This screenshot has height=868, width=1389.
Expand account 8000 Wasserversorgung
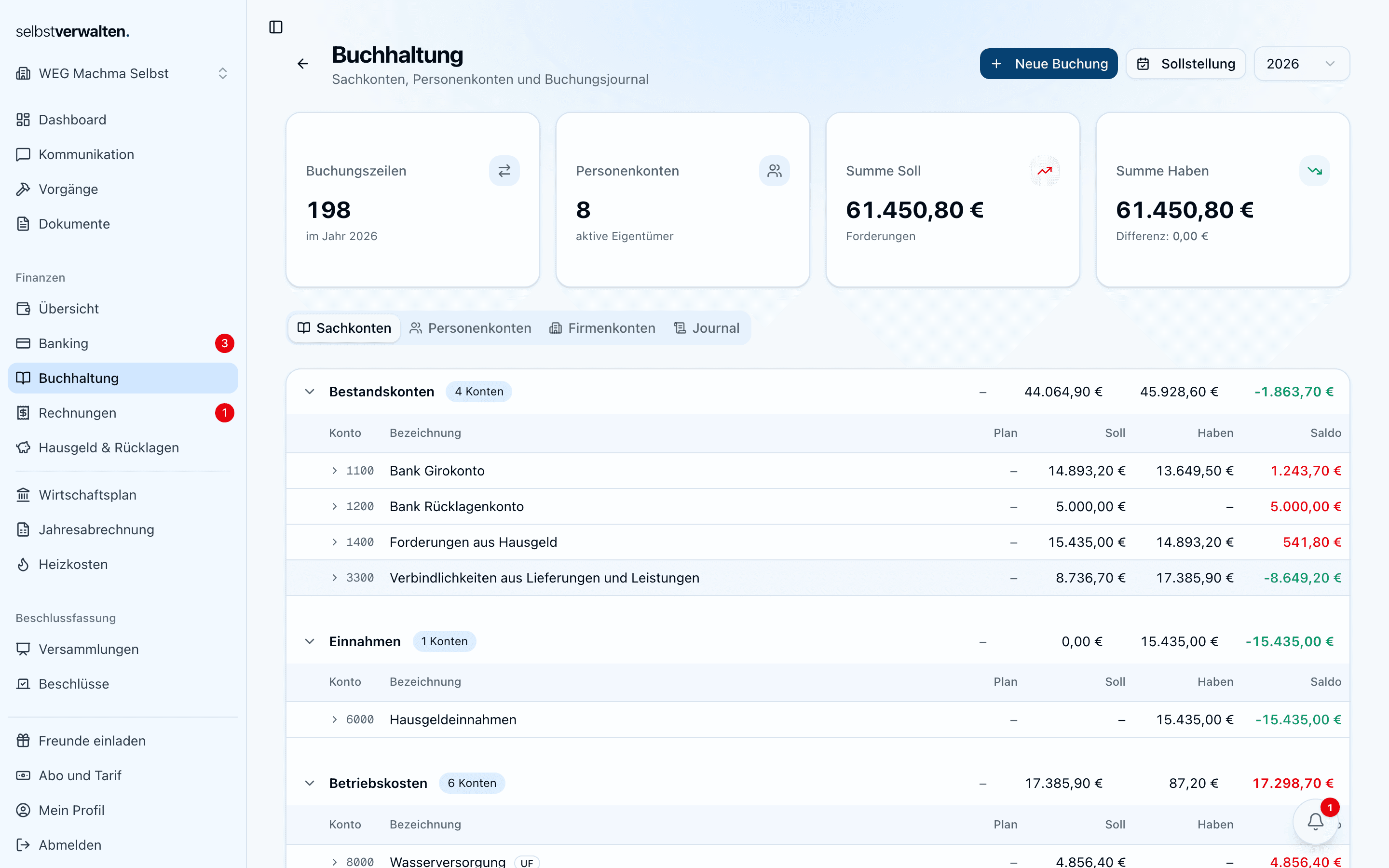[x=335, y=862]
